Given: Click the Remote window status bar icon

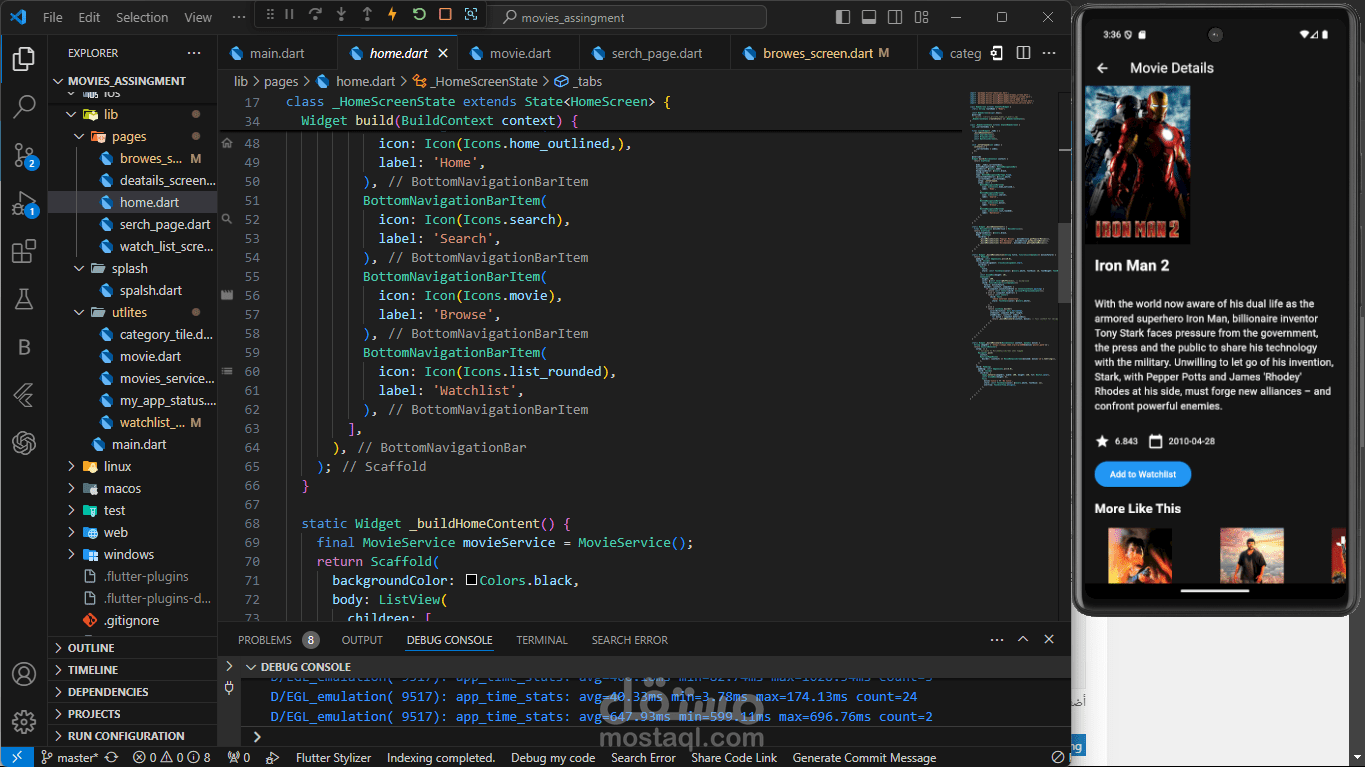Looking at the screenshot, I should (17, 757).
